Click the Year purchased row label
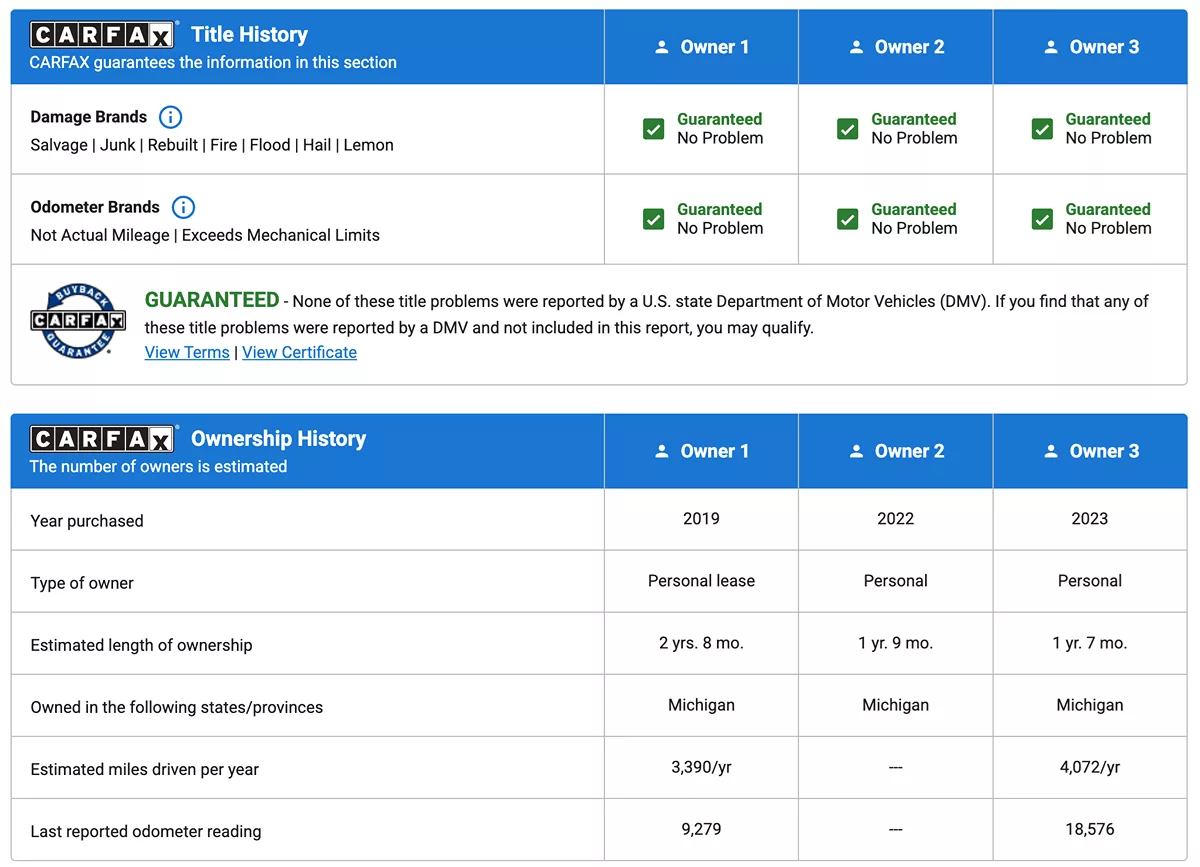The height and width of the screenshot is (867, 1200). point(87,520)
